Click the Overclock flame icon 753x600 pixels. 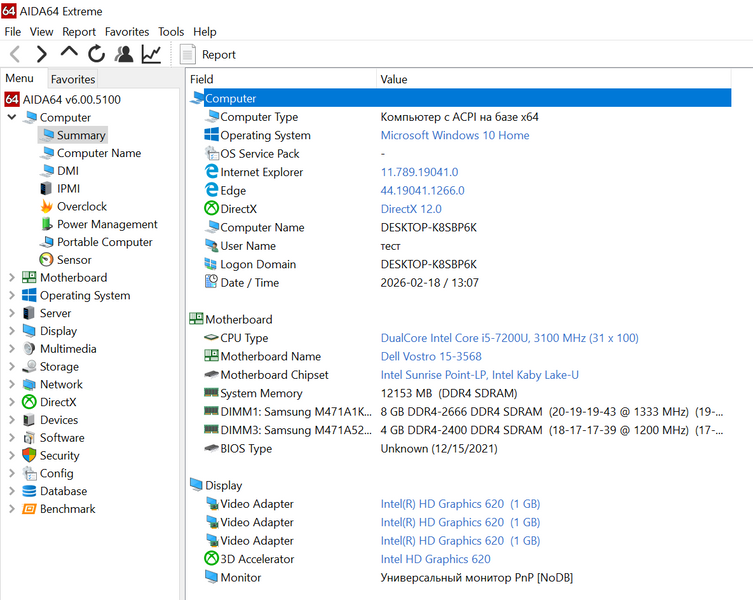pos(46,207)
